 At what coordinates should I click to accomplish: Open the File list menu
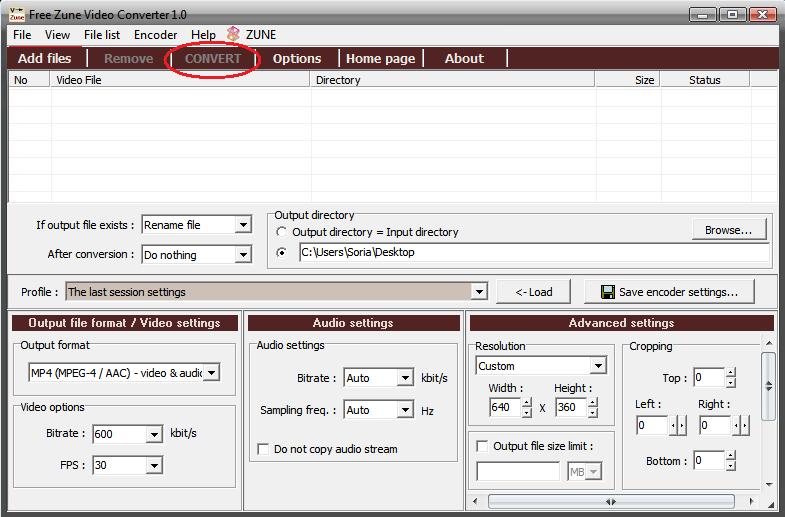click(102, 35)
